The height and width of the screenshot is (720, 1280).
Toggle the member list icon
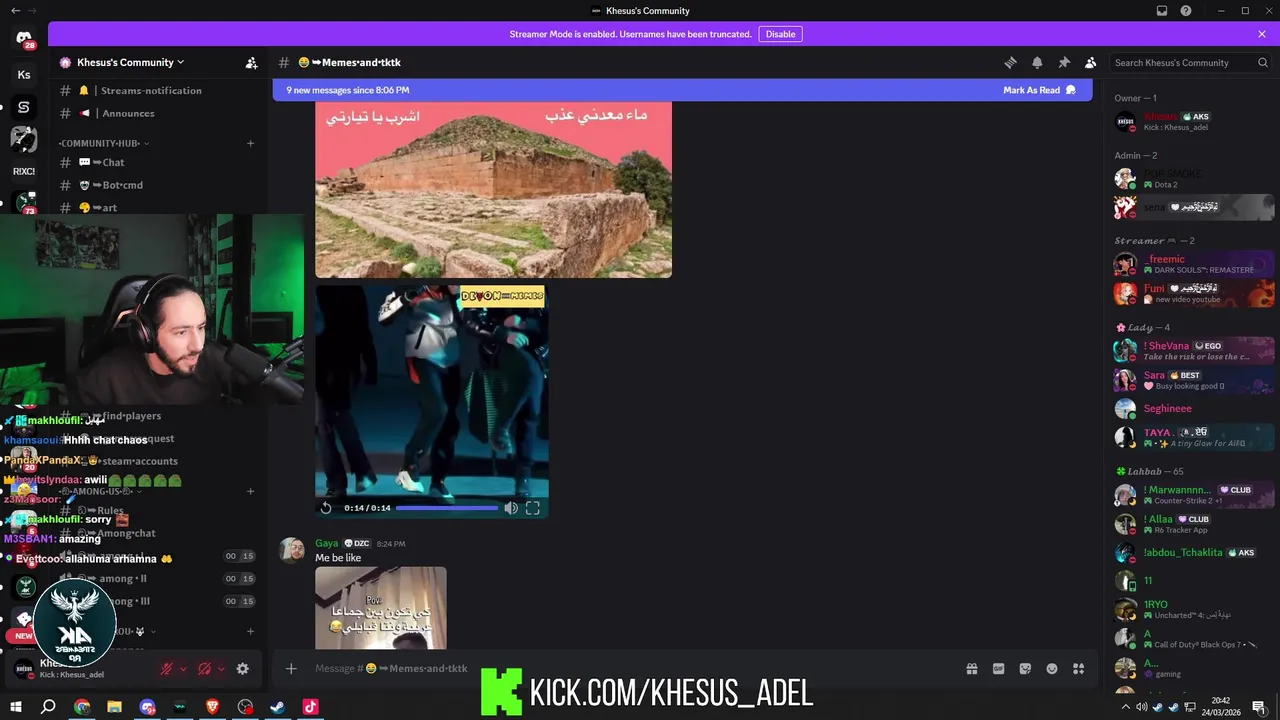pyautogui.click(x=1091, y=62)
